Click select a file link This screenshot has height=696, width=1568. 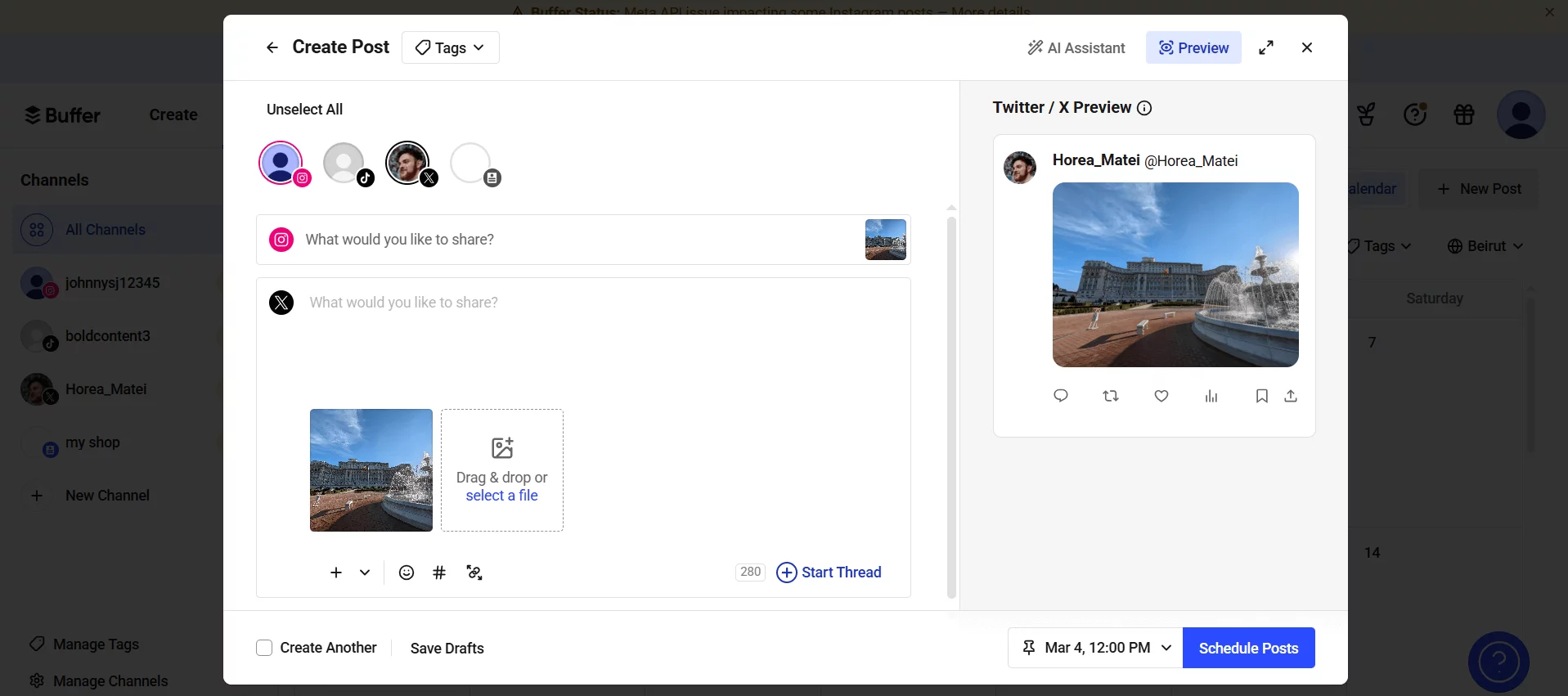click(x=502, y=496)
